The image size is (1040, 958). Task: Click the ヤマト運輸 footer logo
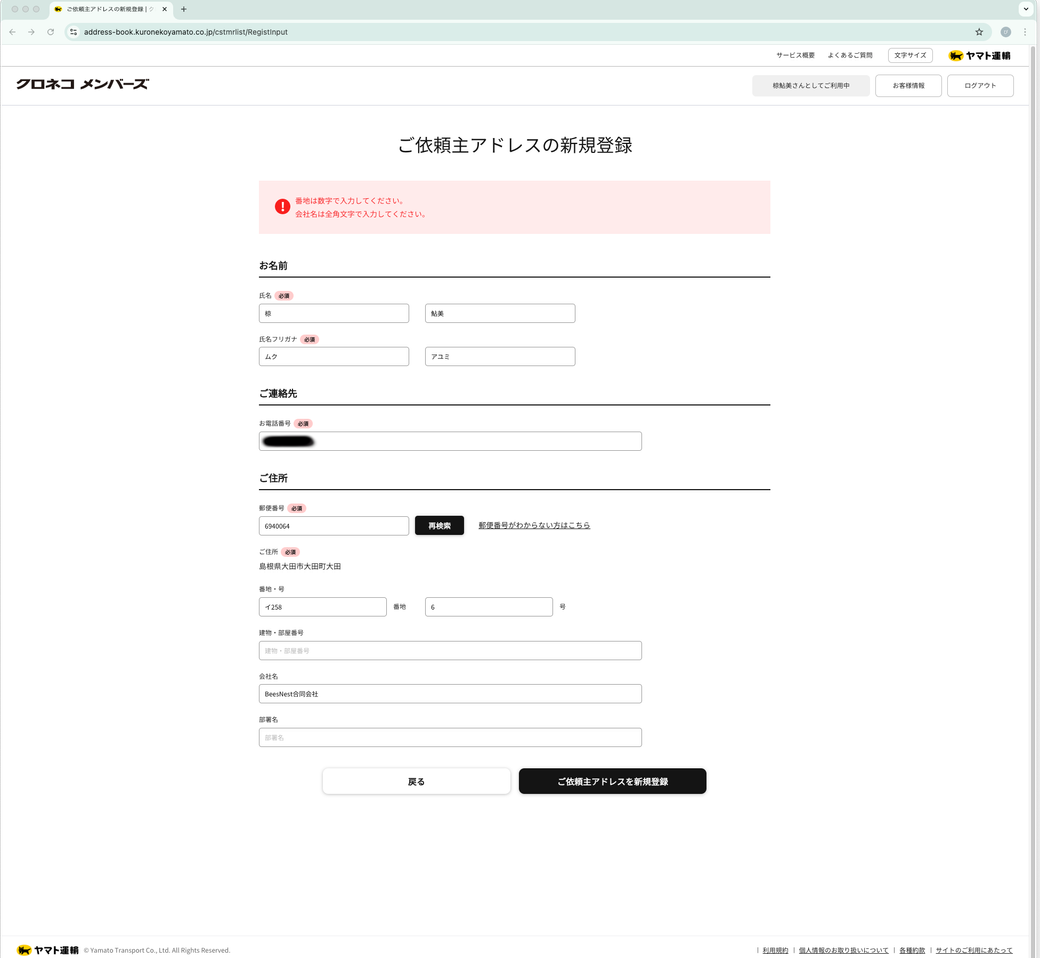pos(48,950)
